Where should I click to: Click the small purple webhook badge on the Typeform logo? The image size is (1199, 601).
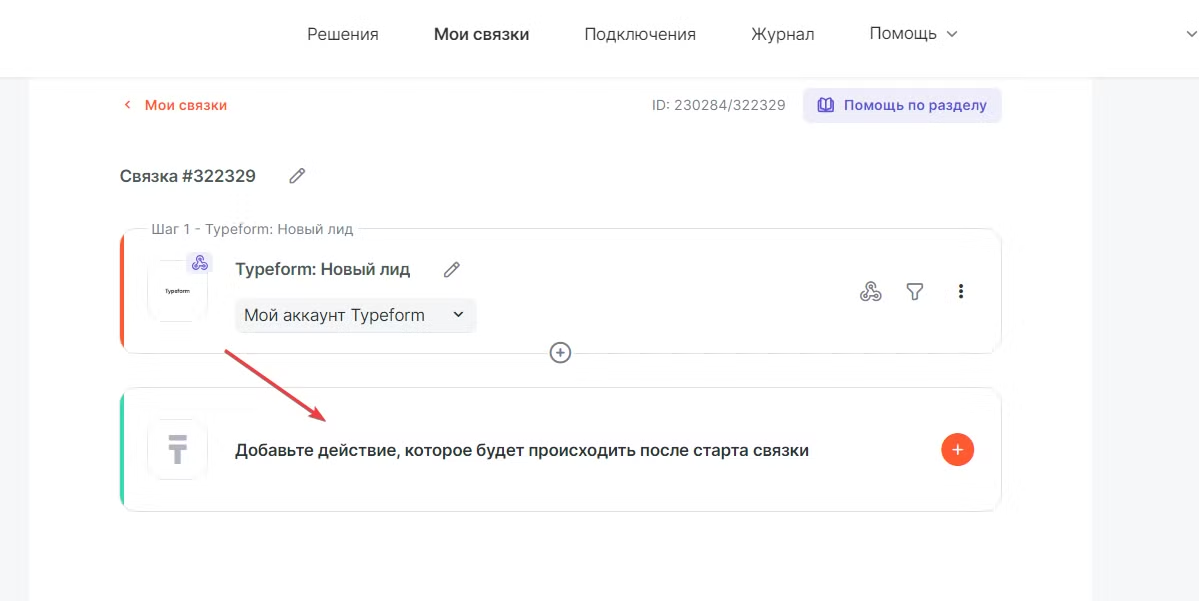(x=200, y=262)
